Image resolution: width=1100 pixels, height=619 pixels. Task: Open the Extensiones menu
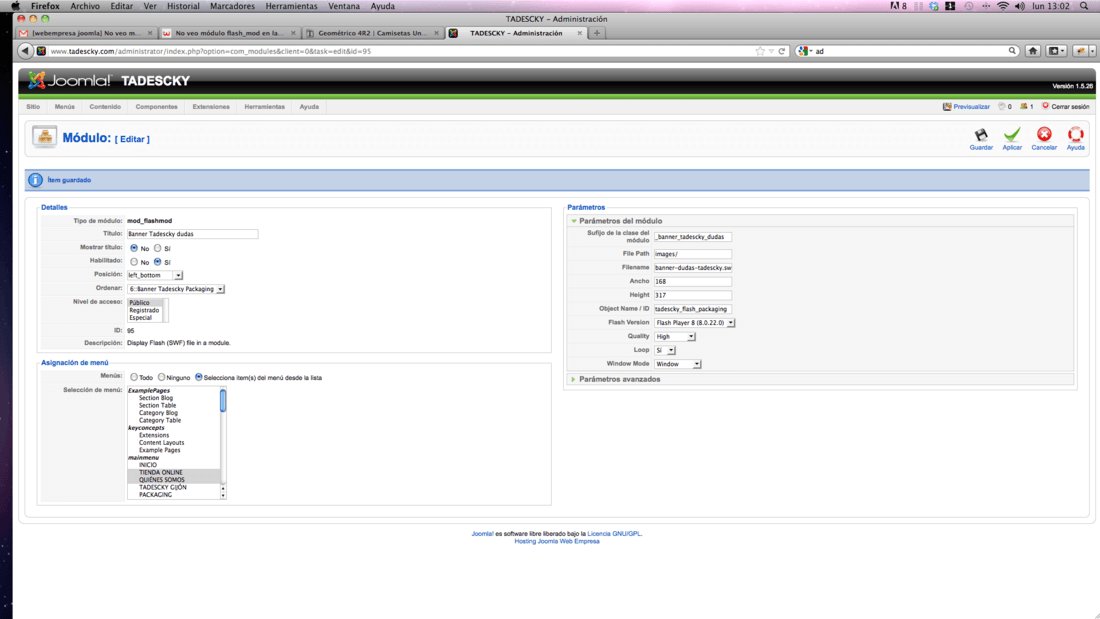coord(211,107)
